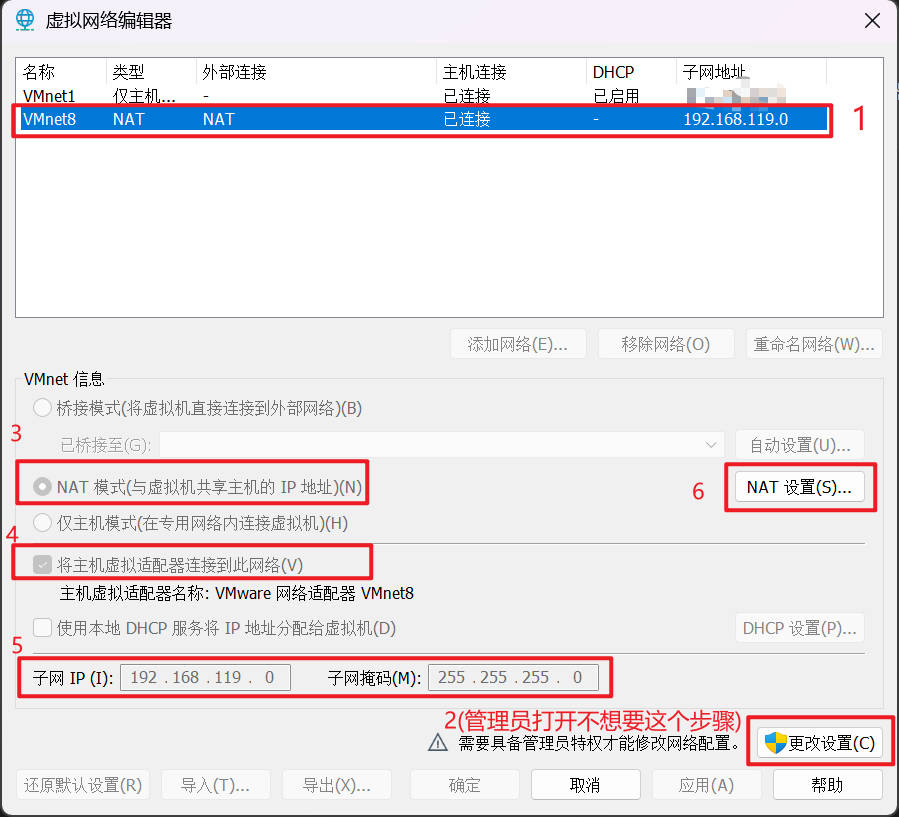This screenshot has width=899, height=817.
Task: Enable 使用本地 DHCP 服务 checkbox
Action: (42, 628)
